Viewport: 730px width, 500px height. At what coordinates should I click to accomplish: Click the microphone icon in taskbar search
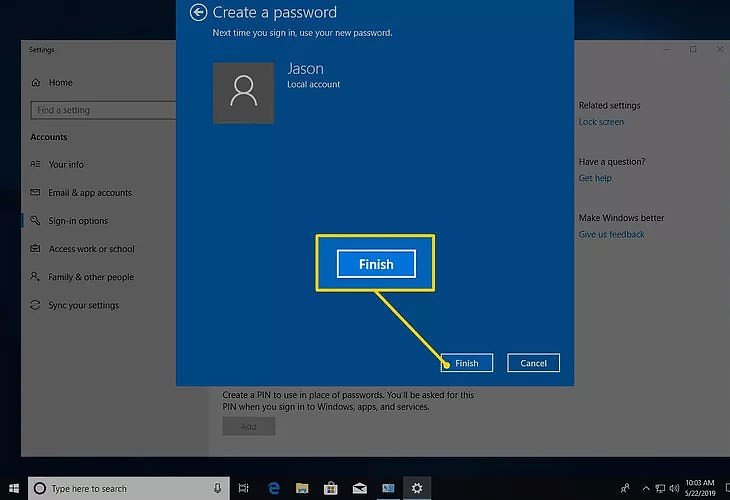coord(216,488)
